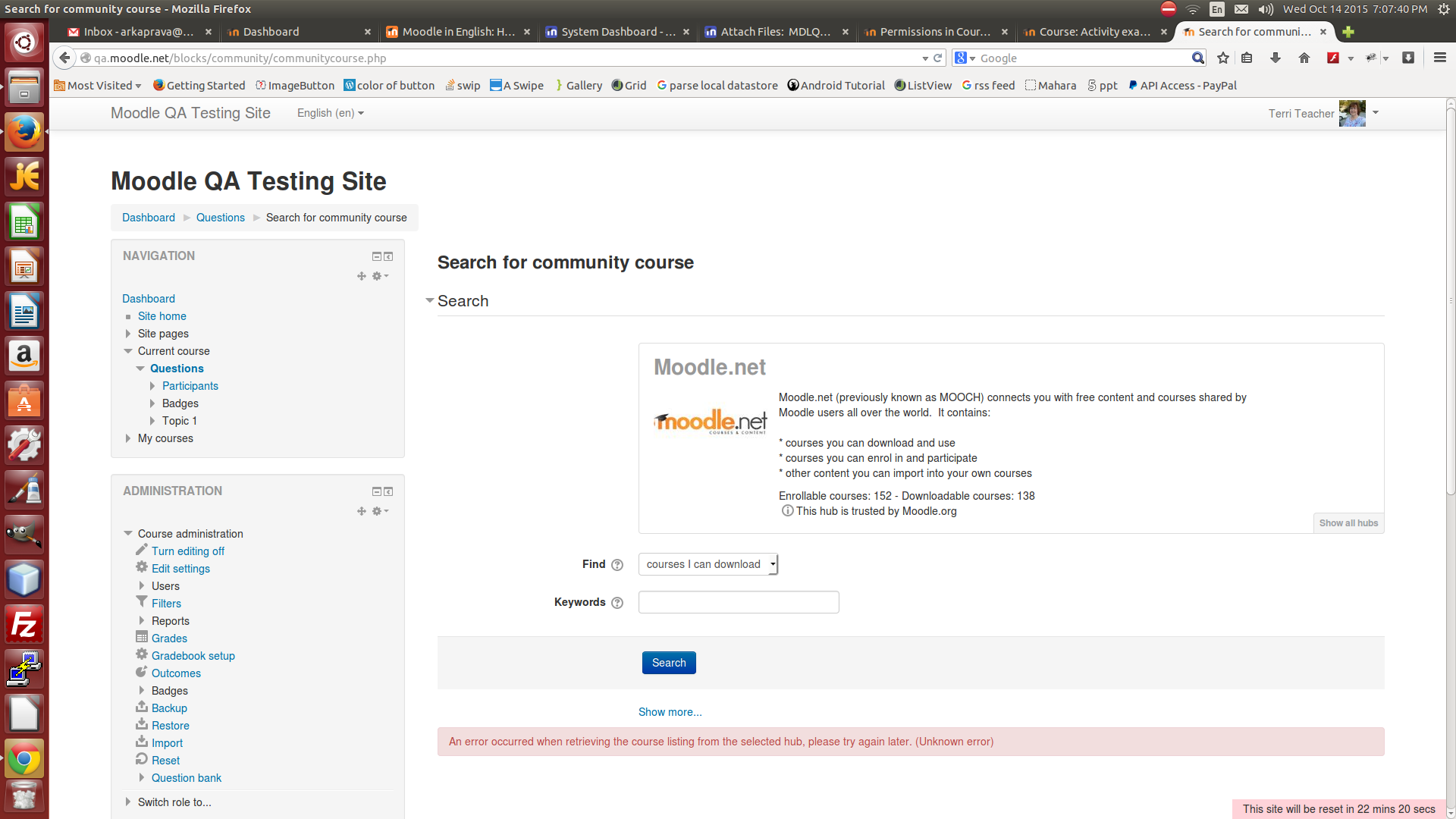Collapse Current course tree node
The image size is (1456, 819).
127,351
